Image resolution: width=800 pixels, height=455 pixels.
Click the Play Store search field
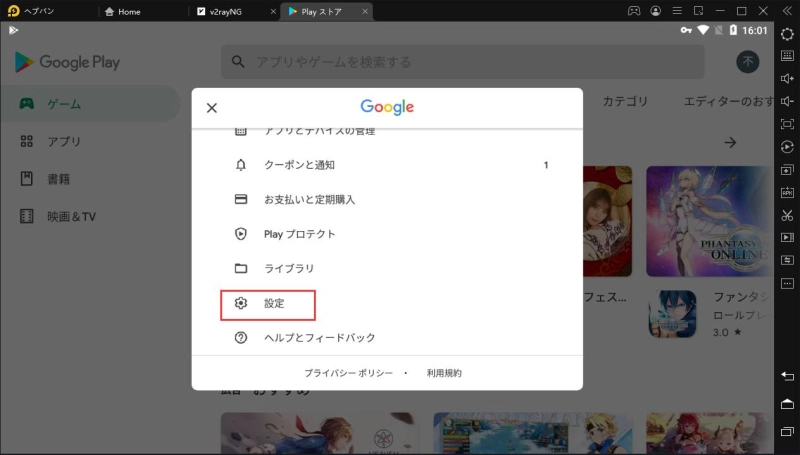462,62
